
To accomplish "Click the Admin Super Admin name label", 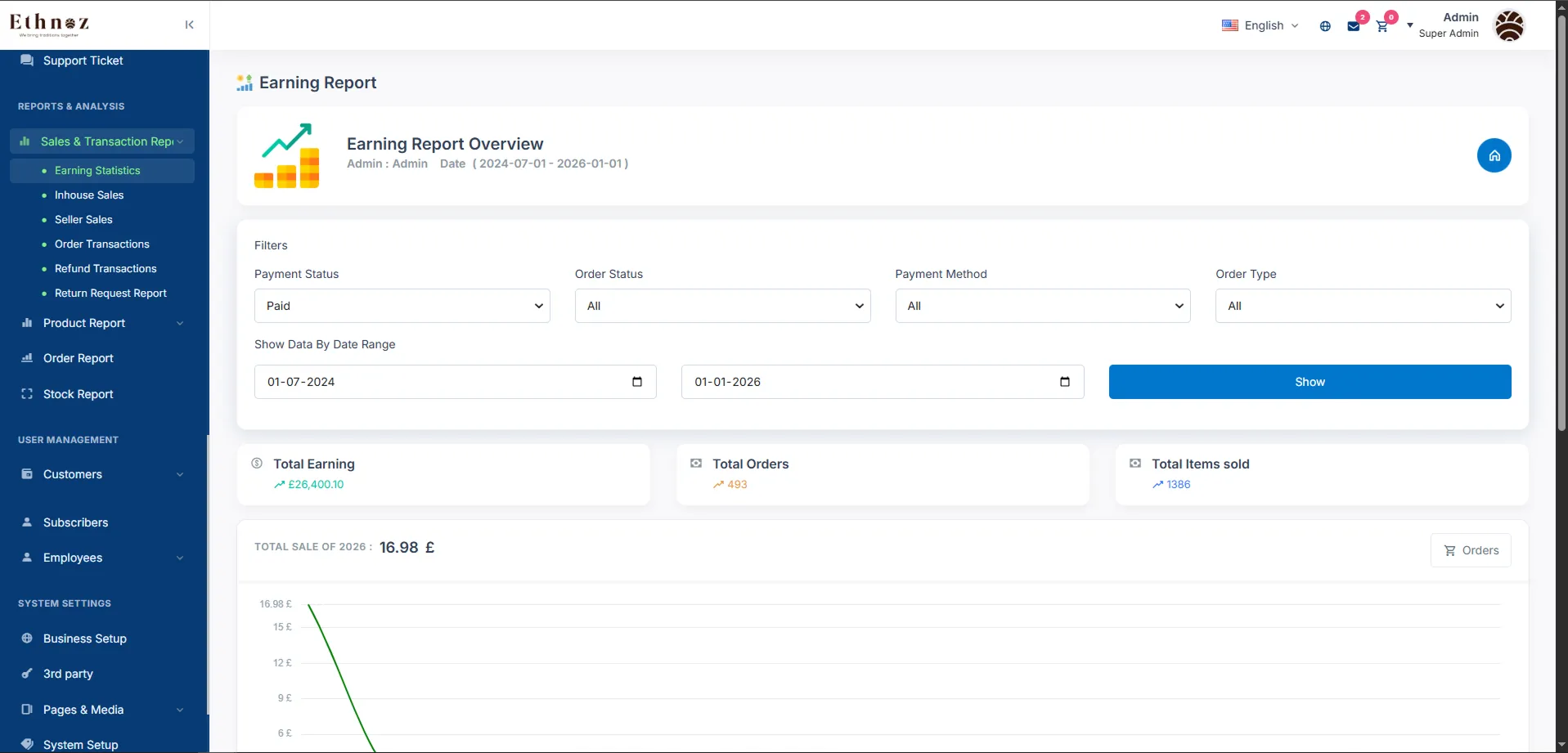I will (x=1449, y=25).
